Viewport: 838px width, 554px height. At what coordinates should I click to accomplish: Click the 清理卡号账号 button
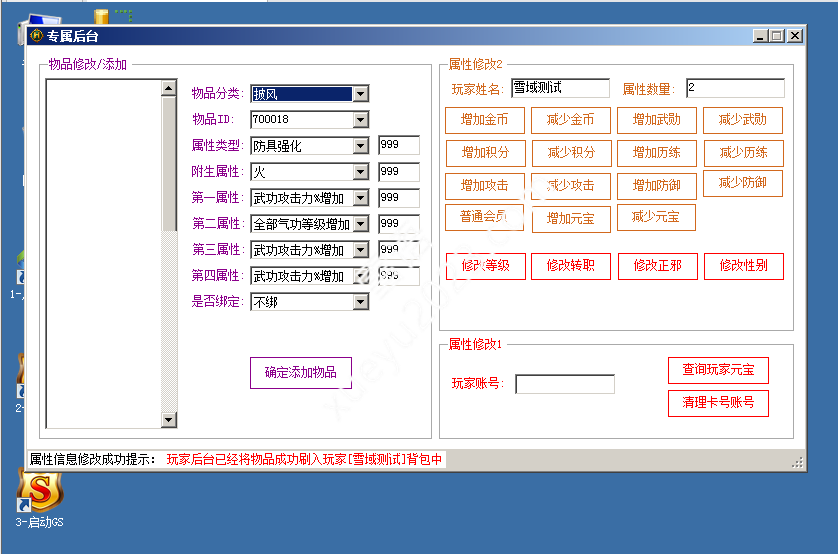[x=718, y=403]
